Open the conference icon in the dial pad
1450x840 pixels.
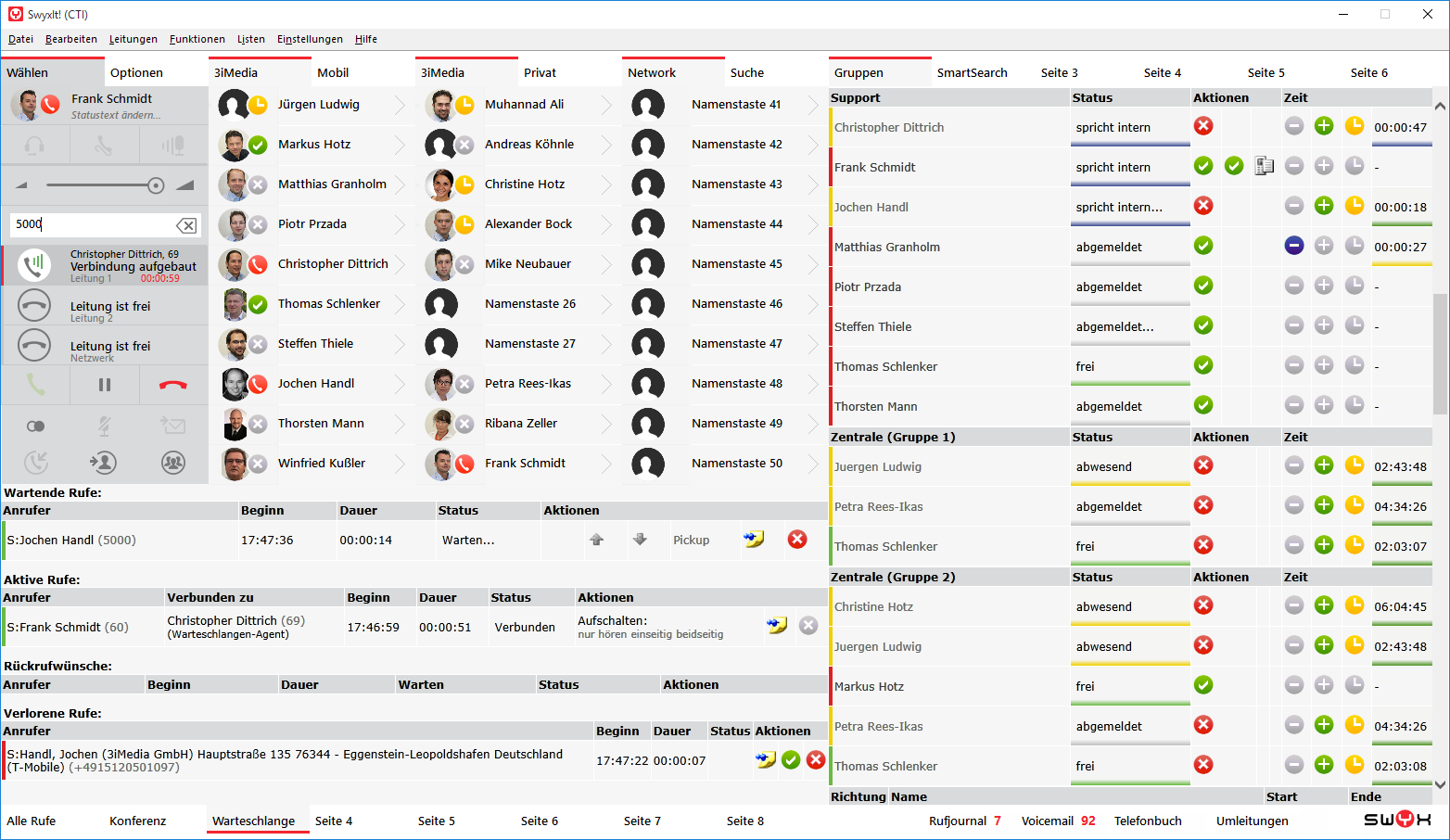(x=173, y=462)
